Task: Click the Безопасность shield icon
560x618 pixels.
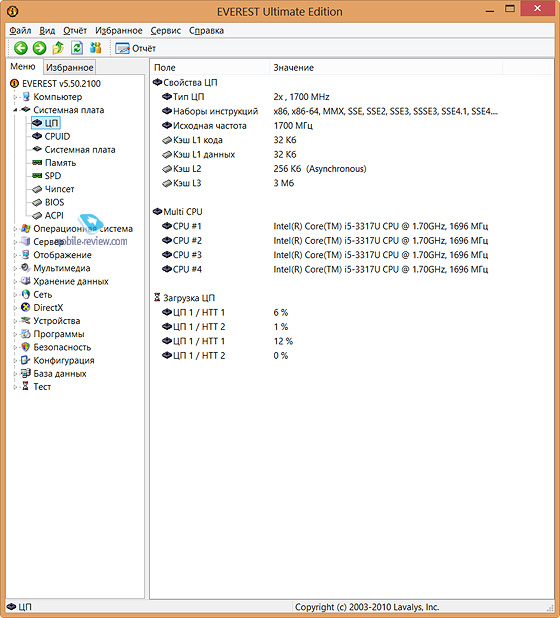Action: point(26,347)
